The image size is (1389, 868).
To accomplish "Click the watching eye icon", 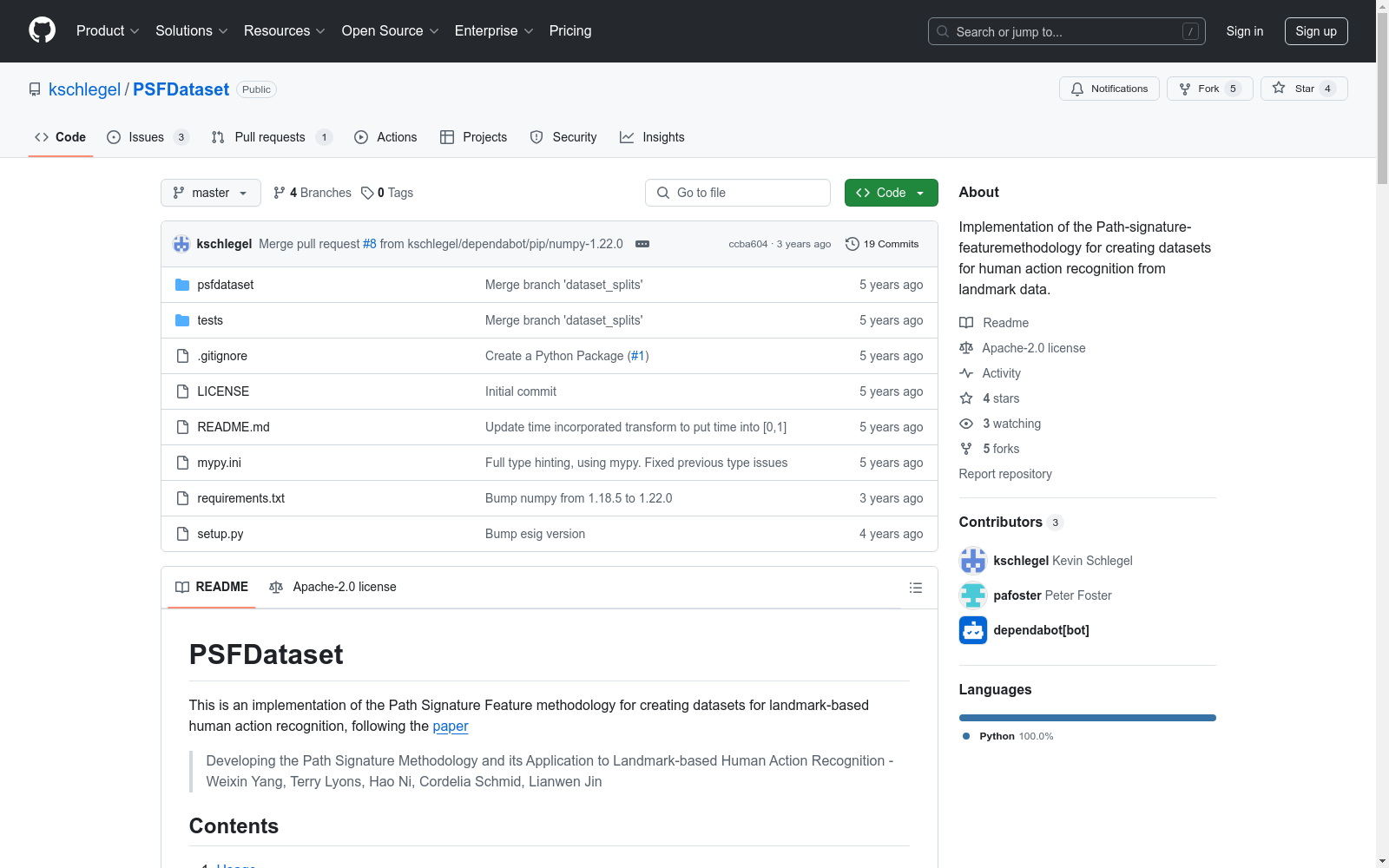I will click(x=966, y=424).
